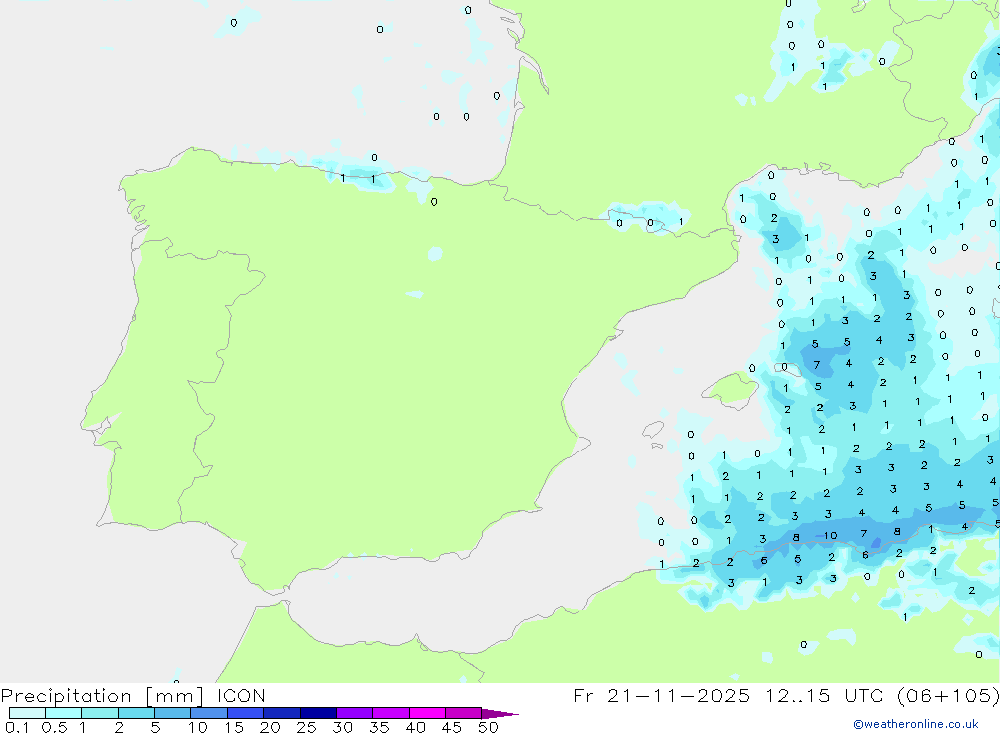Click the 45–50 mm legend swatch
The width and height of the screenshot is (1000, 733).
pyautogui.click(x=464, y=713)
